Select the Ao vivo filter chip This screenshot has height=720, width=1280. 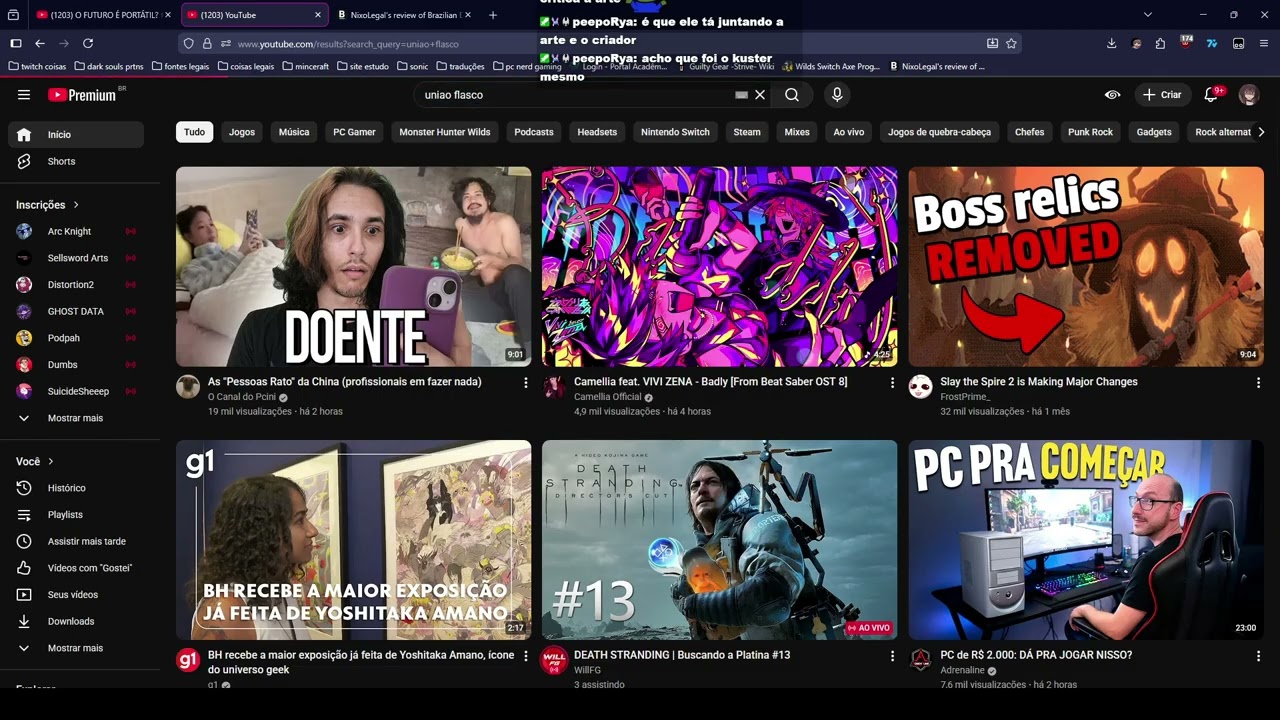pos(849,132)
